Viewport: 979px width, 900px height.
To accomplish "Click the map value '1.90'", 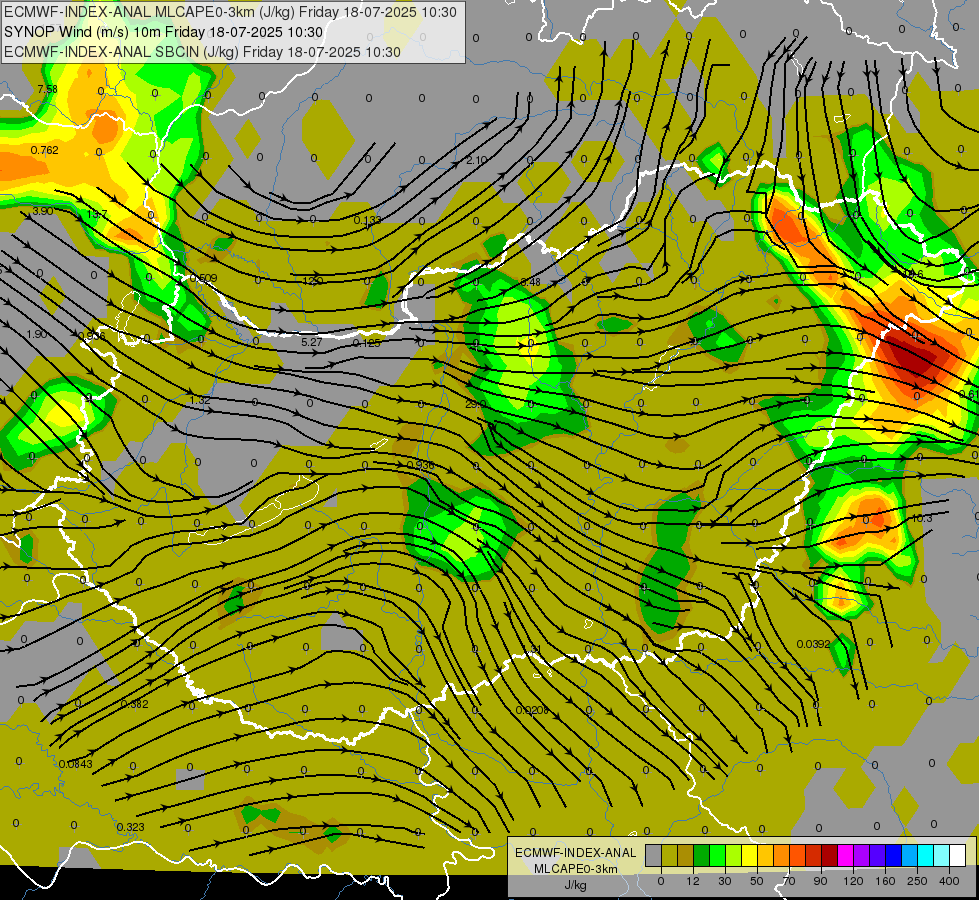I will pyautogui.click(x=37, y=334).
